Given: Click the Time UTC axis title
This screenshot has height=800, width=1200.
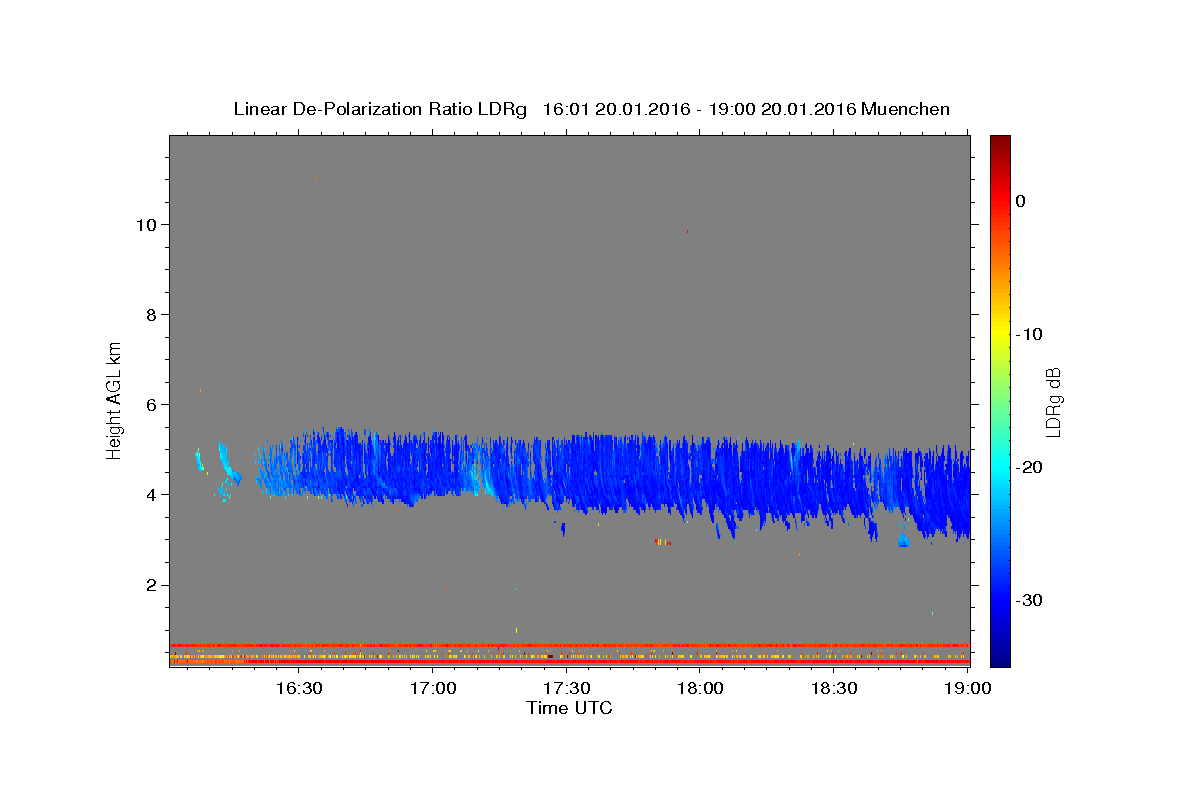Looking at the screenshot, I should pyautogui.click(x=569, y=708).
